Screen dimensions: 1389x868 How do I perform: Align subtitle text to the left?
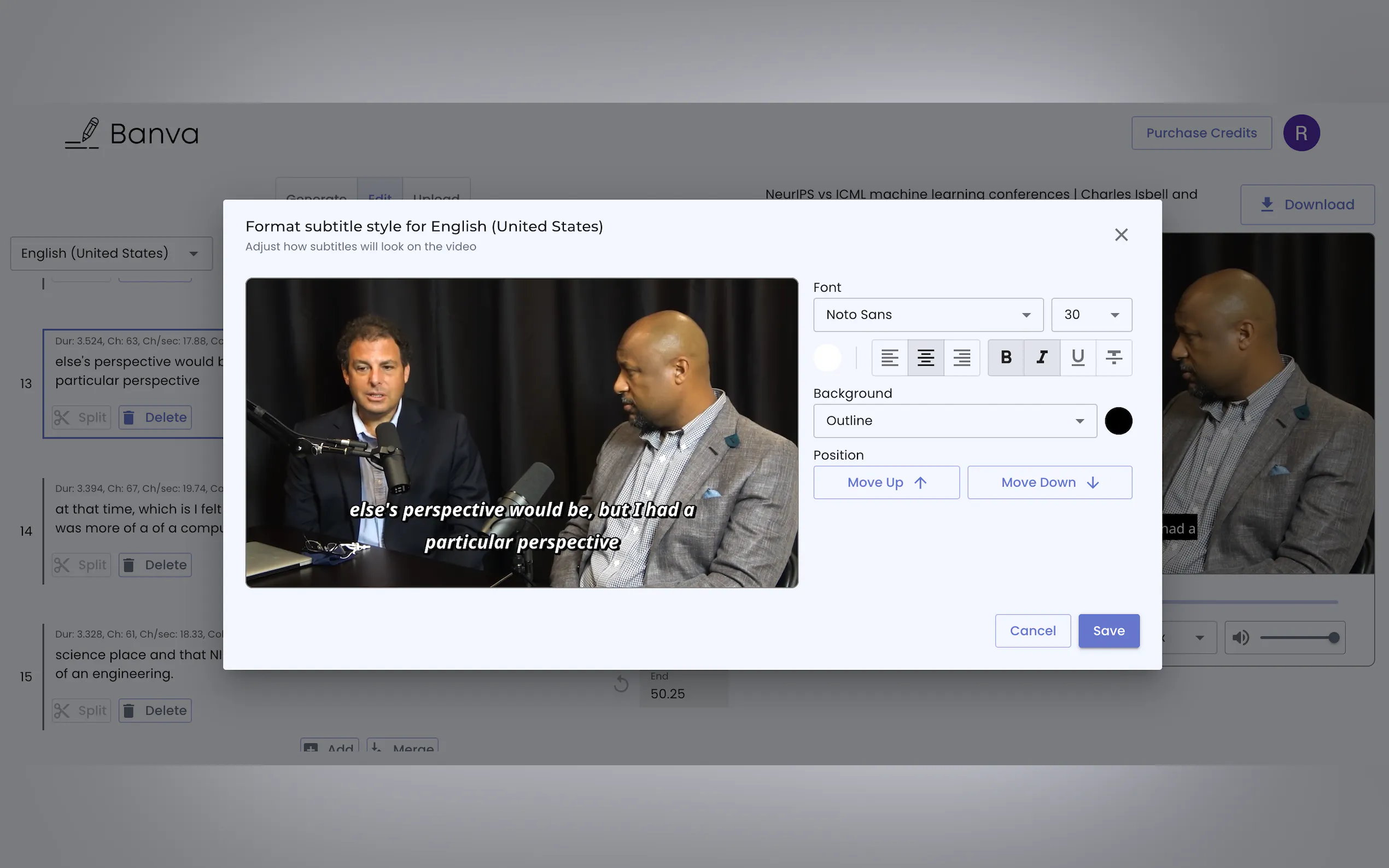coord(889,357)
